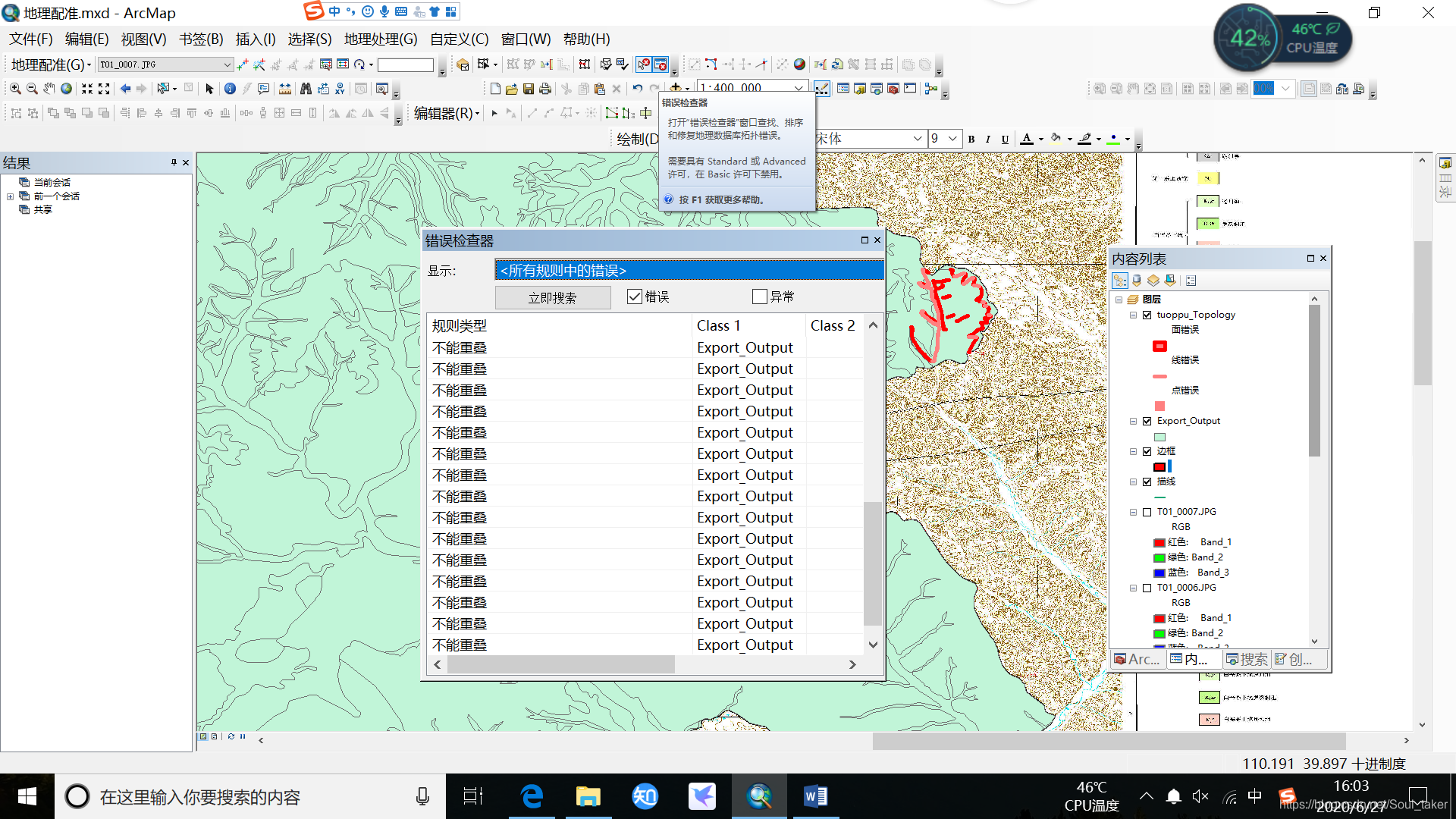Collapse the T01_0007.JPG layer entry
The height and width of the screenshot is (819, 1456).
click(x=1133, y=512)
